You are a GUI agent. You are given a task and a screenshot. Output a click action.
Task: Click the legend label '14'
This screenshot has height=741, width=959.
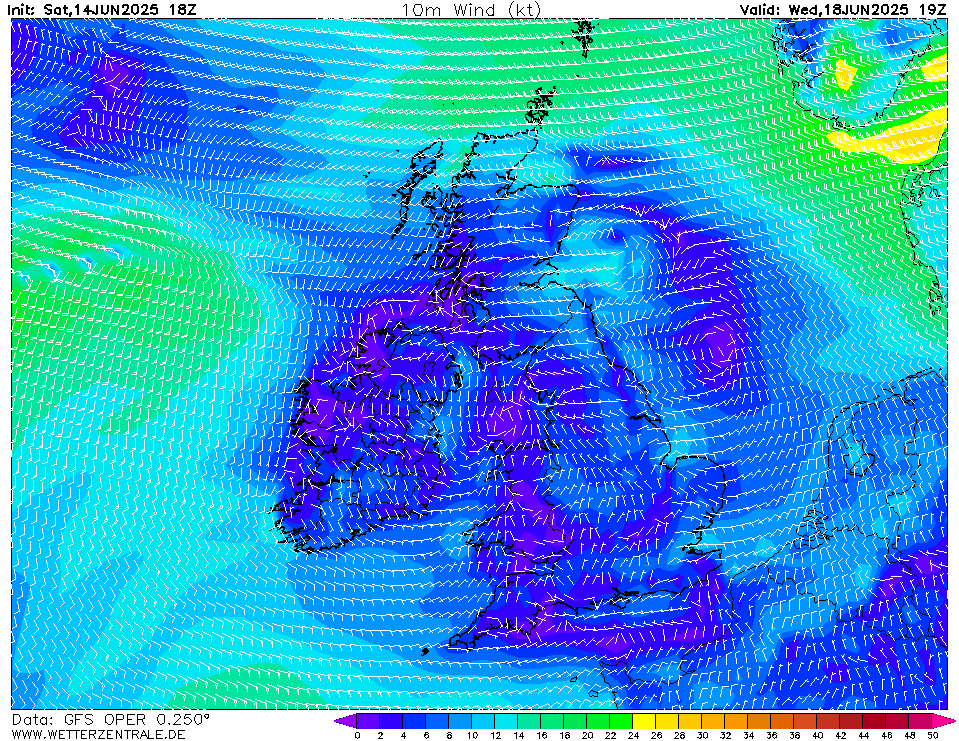coord(519,735)
